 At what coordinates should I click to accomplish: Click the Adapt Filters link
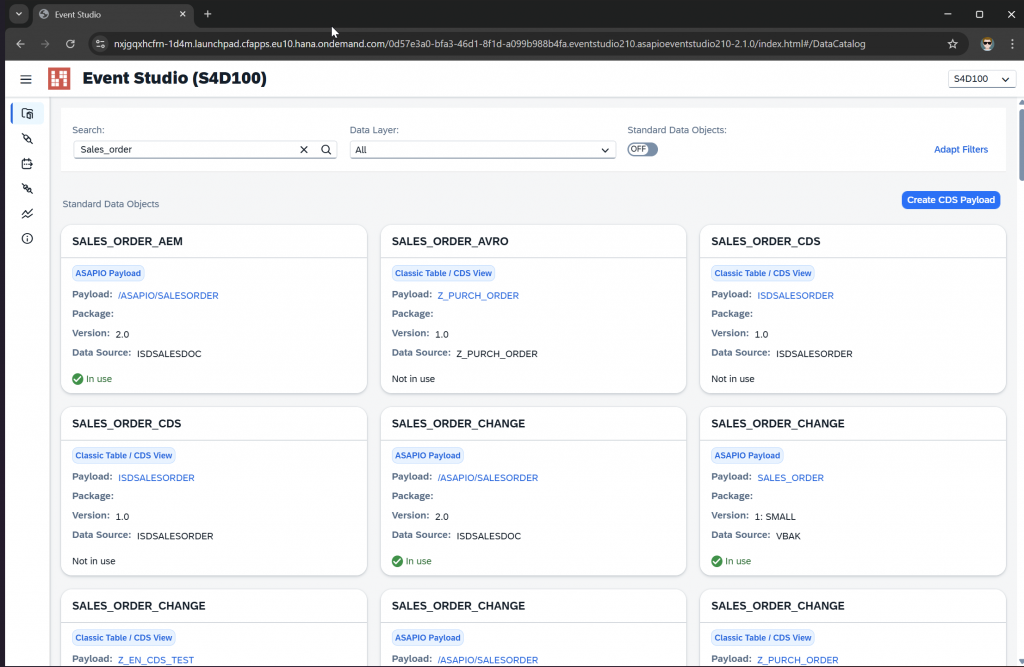coord(960,149)
